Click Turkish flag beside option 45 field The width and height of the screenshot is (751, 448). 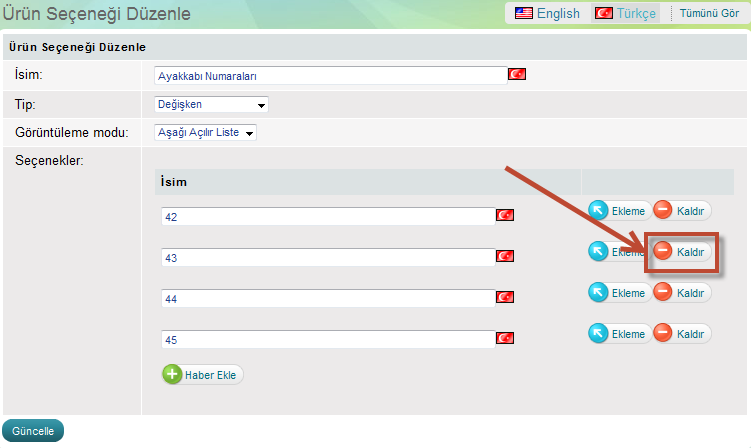[505, 340]
